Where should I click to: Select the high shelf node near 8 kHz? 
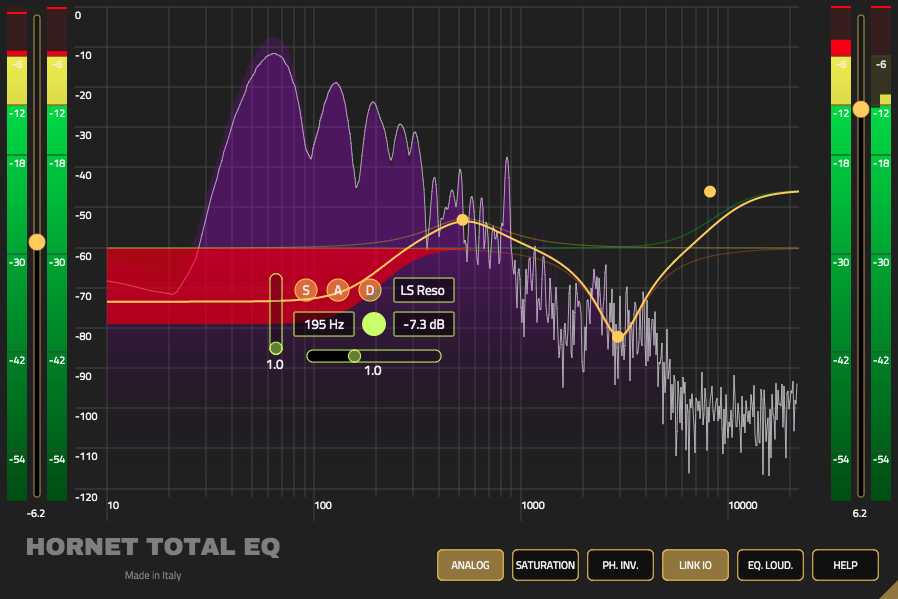pos(710,191)
